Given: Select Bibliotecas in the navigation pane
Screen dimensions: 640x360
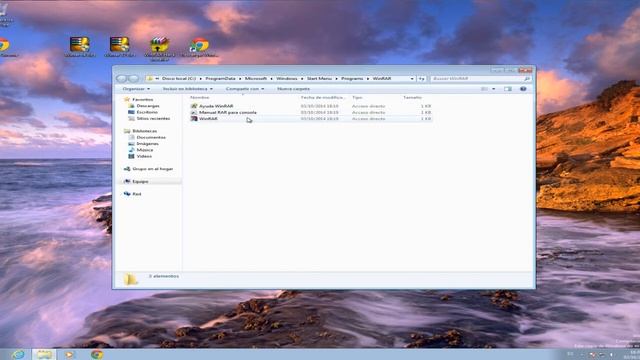Looking at the screenshot, I should pyautogui.click(x=144, y=131).
